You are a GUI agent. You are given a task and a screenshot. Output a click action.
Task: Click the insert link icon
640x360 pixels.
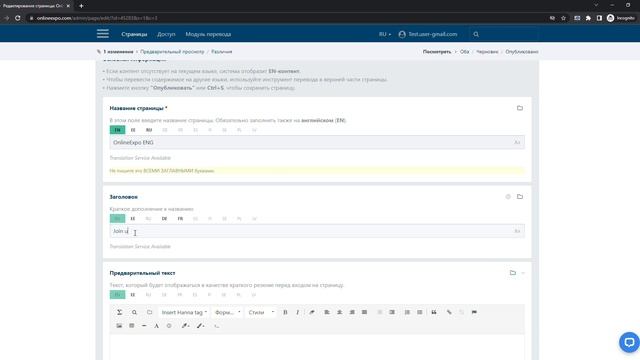[x=449, y=312]
